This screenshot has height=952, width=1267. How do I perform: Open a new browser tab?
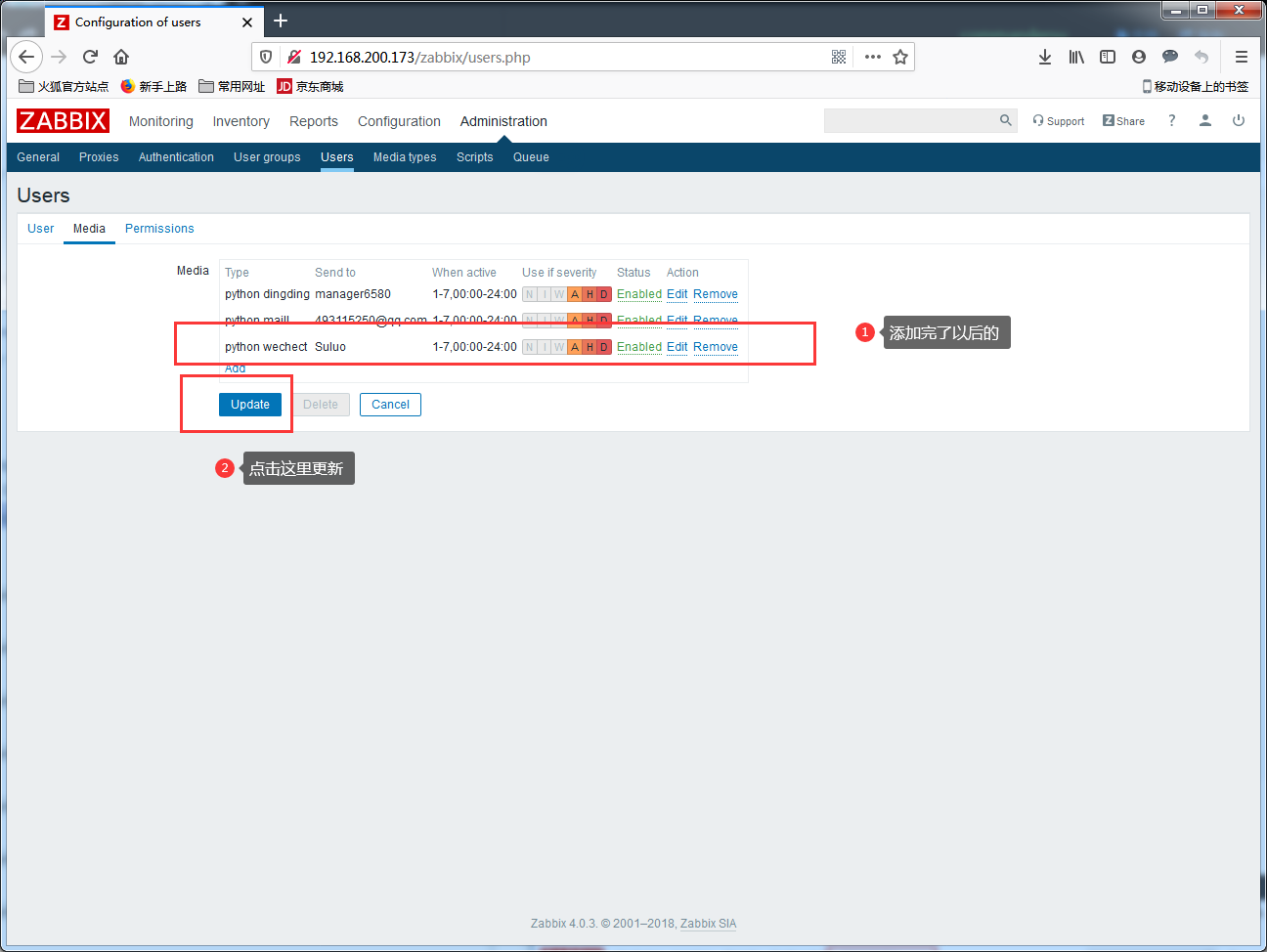(x=281, y=21)
